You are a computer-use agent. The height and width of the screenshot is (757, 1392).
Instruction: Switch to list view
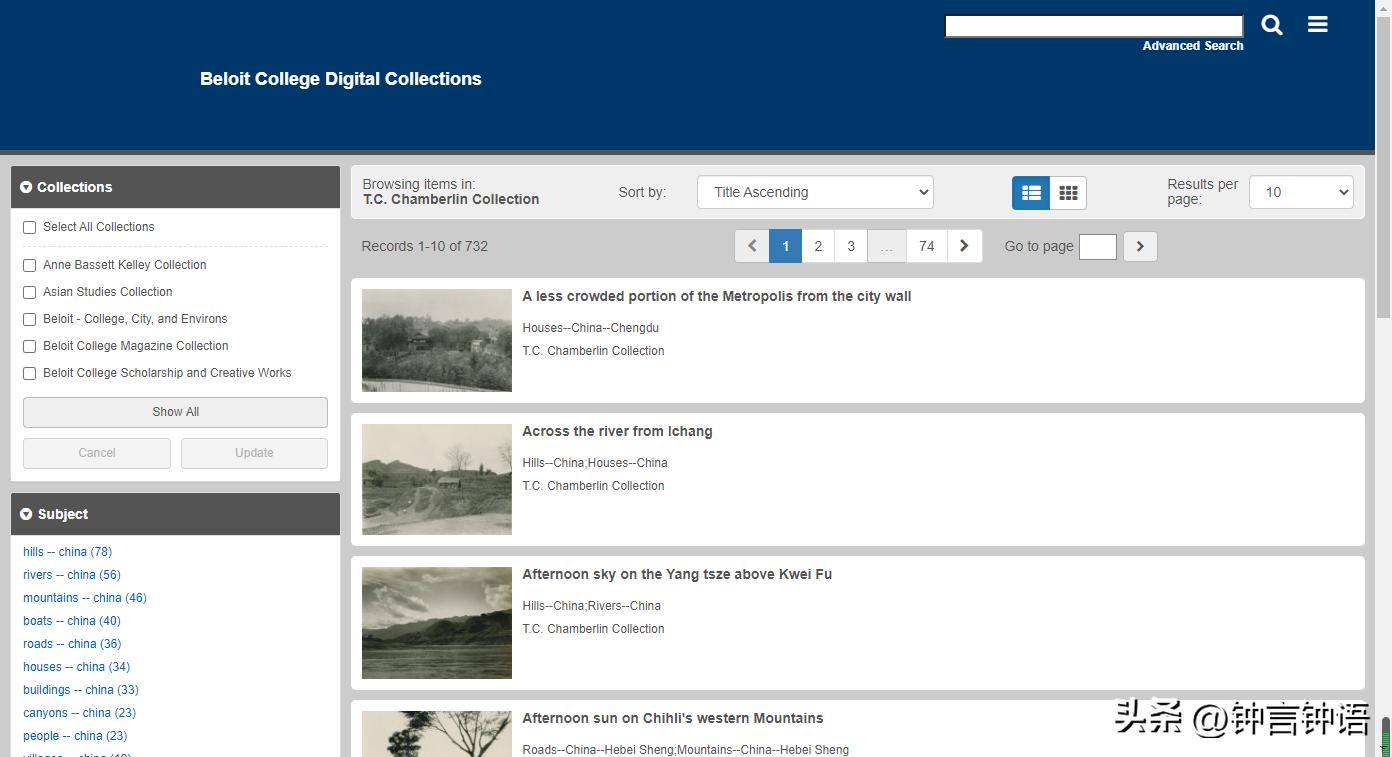1031,193
